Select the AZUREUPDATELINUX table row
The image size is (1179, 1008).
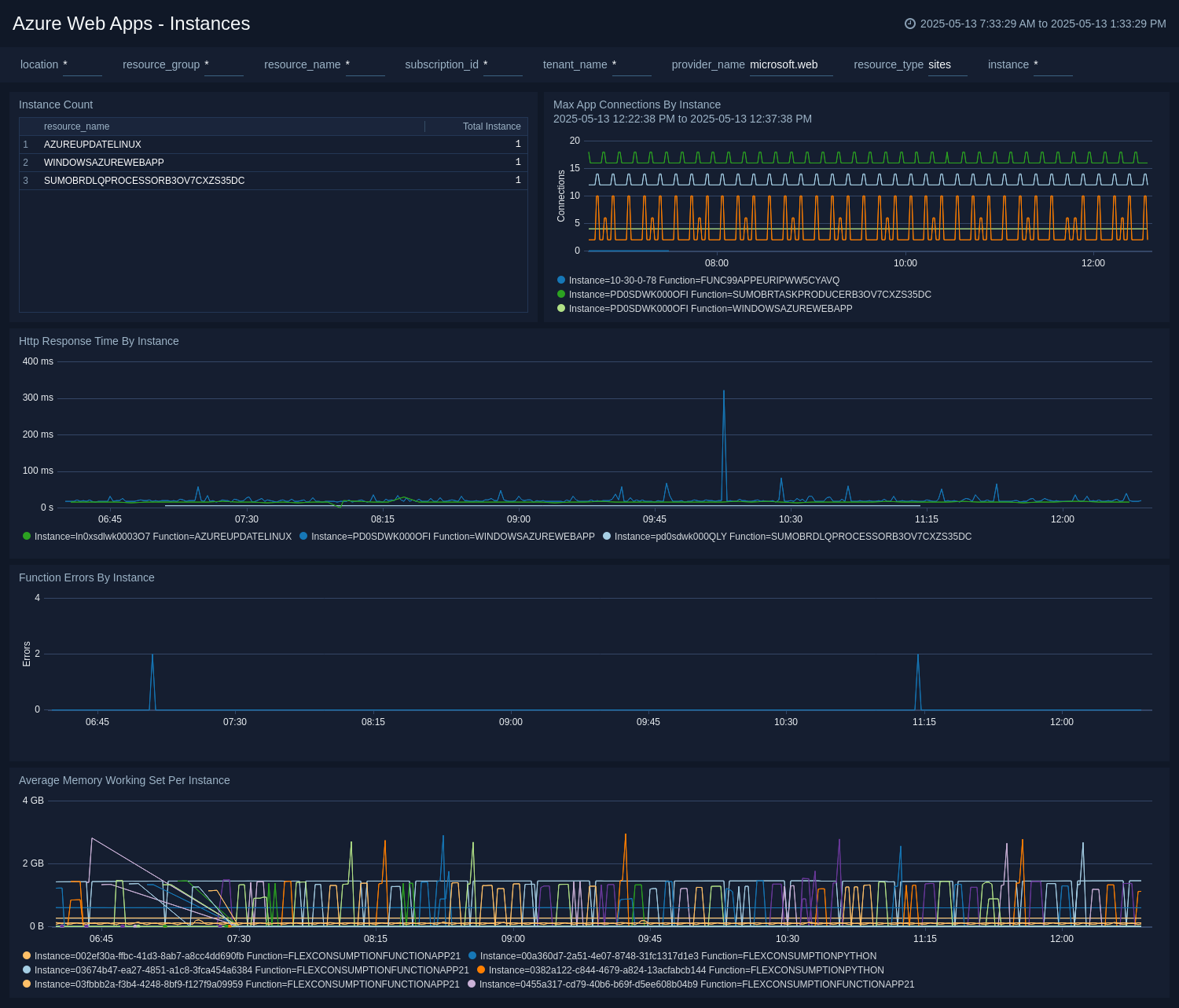click(274, 145)
